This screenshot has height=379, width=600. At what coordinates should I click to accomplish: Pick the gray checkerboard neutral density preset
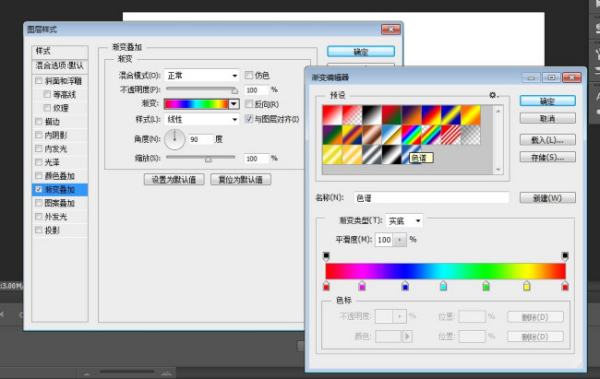[471, 135]
